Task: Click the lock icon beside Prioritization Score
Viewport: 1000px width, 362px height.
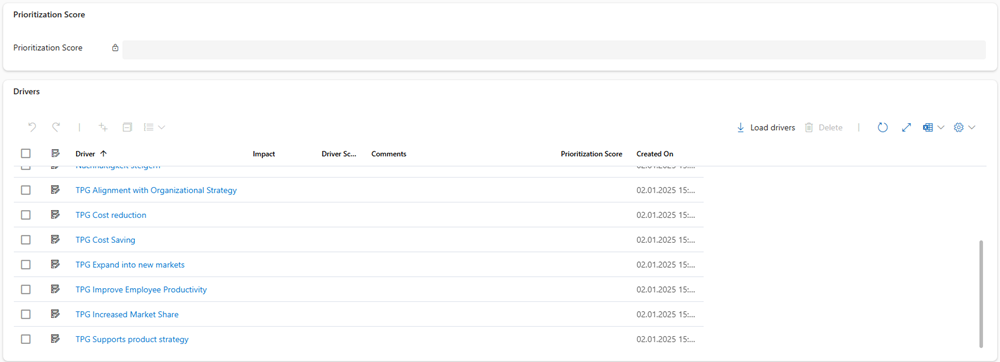Action: 115,48
